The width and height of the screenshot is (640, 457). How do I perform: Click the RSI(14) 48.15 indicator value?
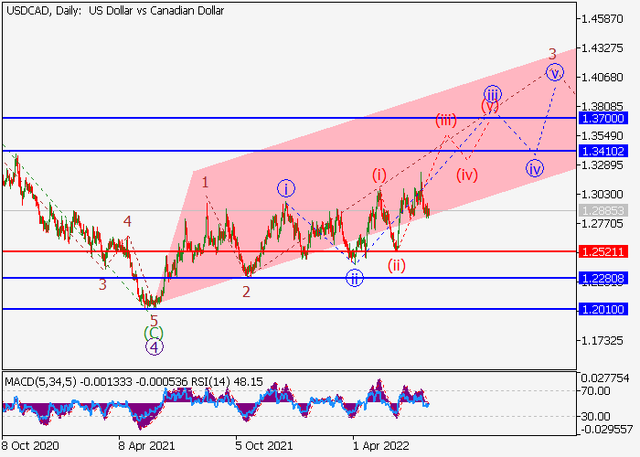pyautogui.click(x=227, y=382)
